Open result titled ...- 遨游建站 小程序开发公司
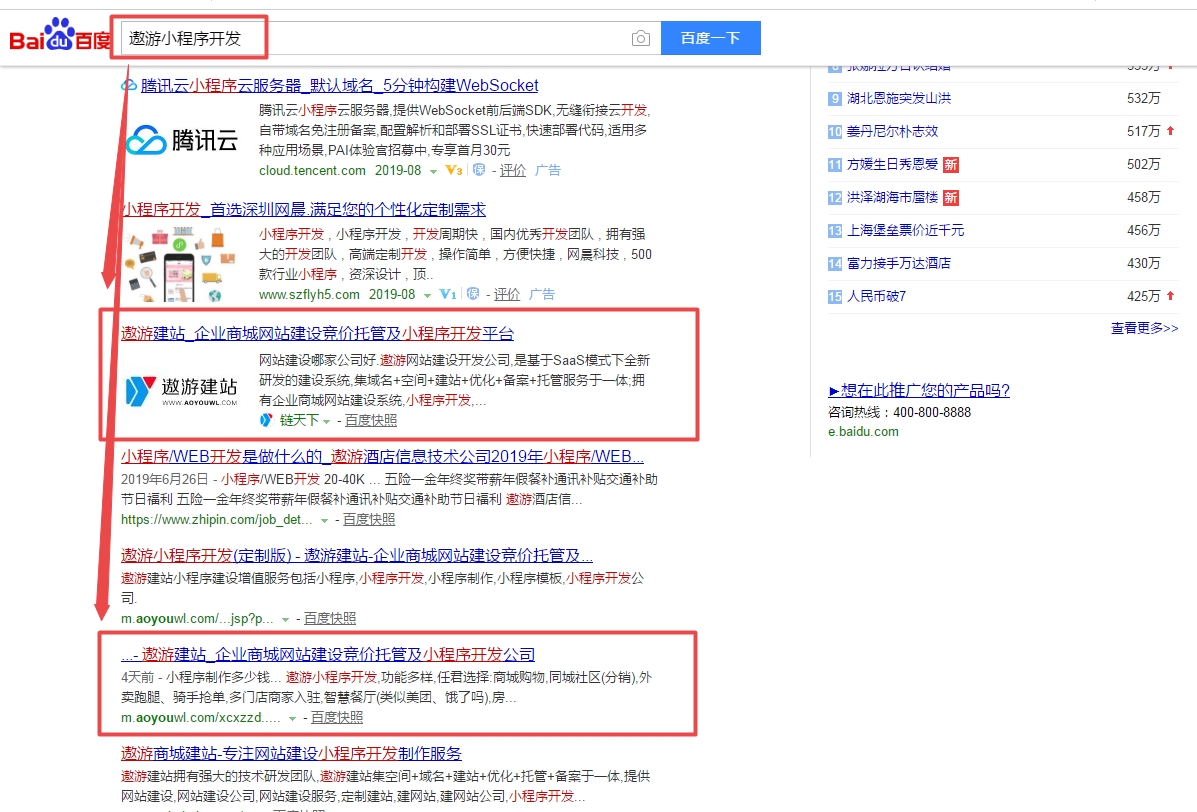1197x812 pixels. tap(328, 655)
